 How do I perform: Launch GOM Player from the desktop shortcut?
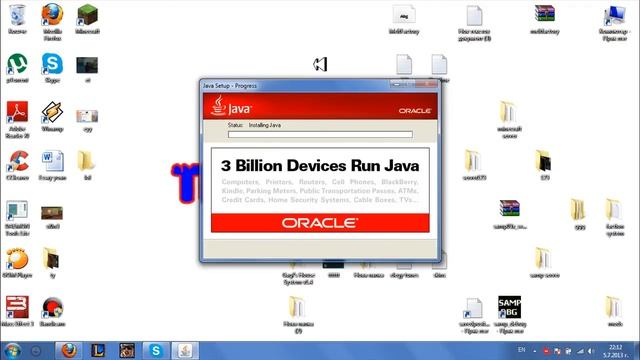(17, 259)
